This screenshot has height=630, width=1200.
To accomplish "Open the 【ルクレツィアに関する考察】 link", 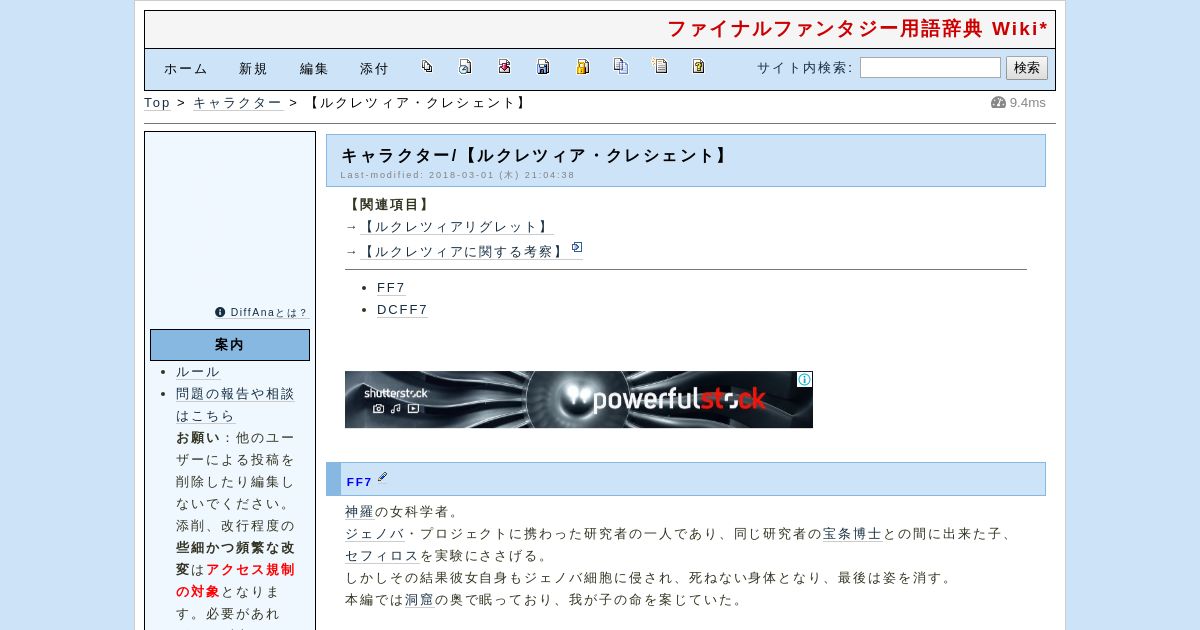I will pyautogui.click(x=464, y=252).
